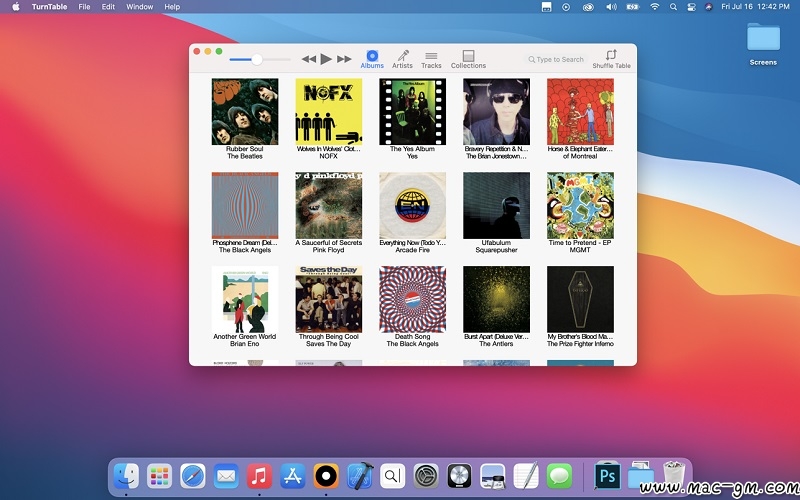Click the battery status icon
This screenshot has height=500, width=800.
point(633,7)
